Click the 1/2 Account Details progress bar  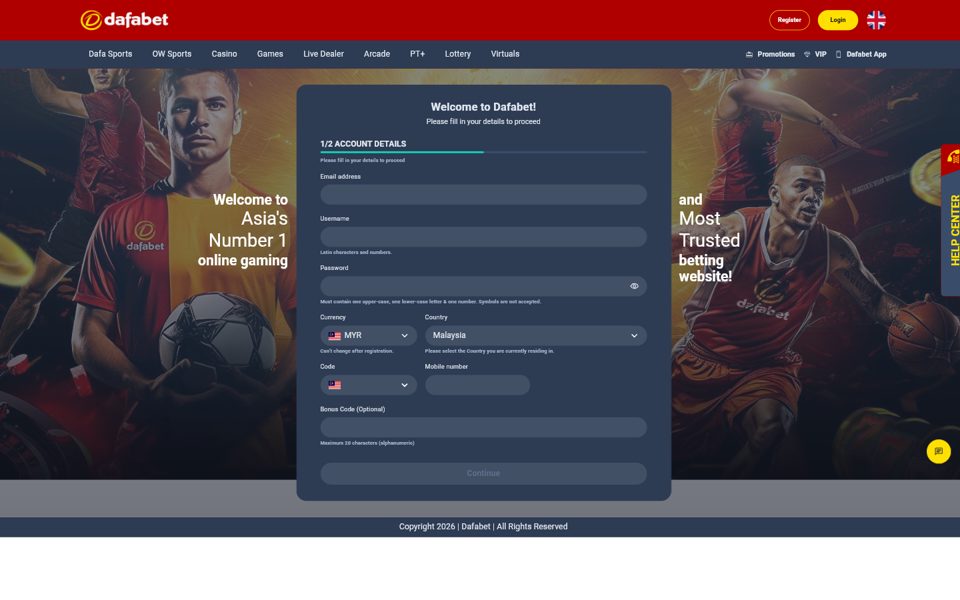(483, 152)
